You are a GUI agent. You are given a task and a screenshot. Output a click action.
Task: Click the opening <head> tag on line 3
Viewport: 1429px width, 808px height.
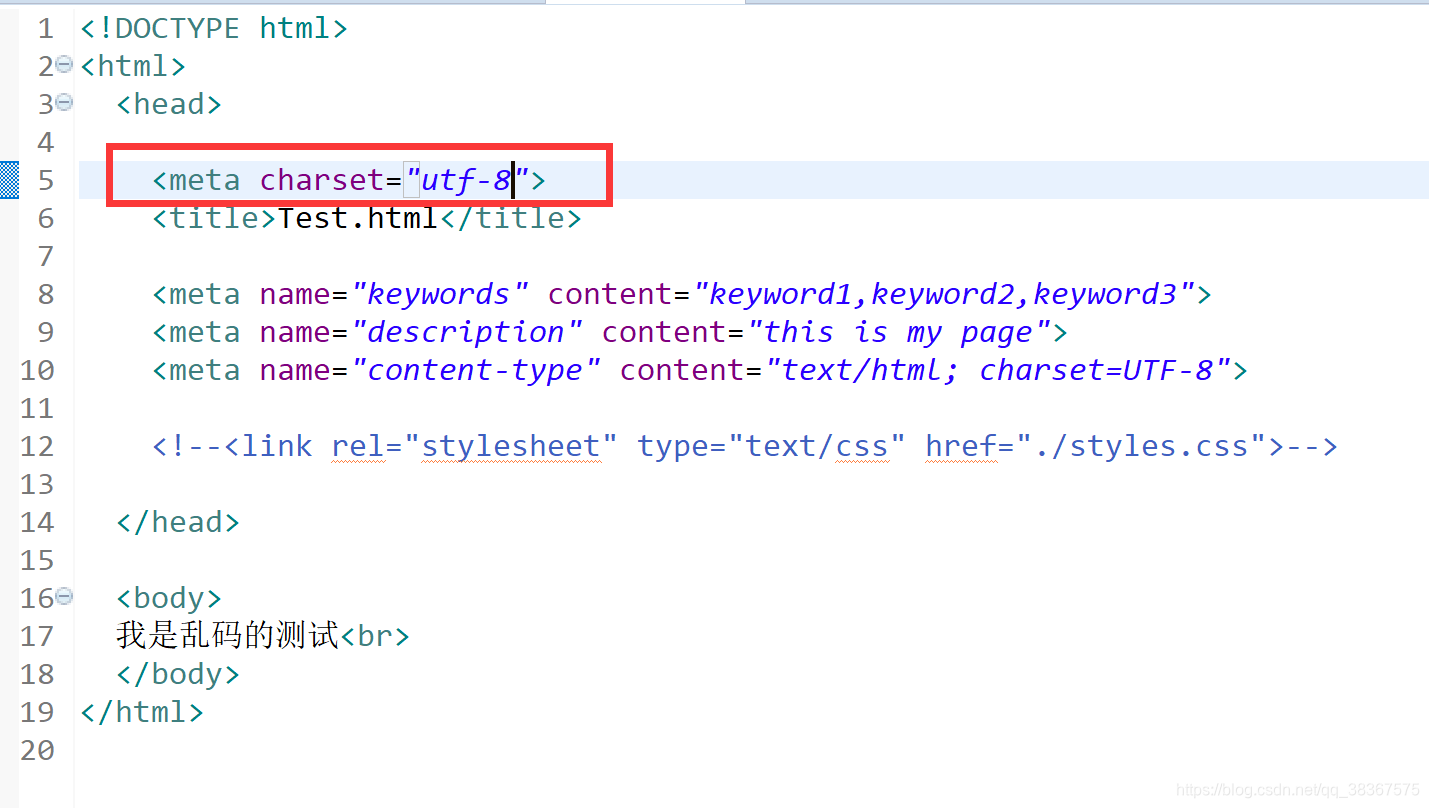click(169, 104)
